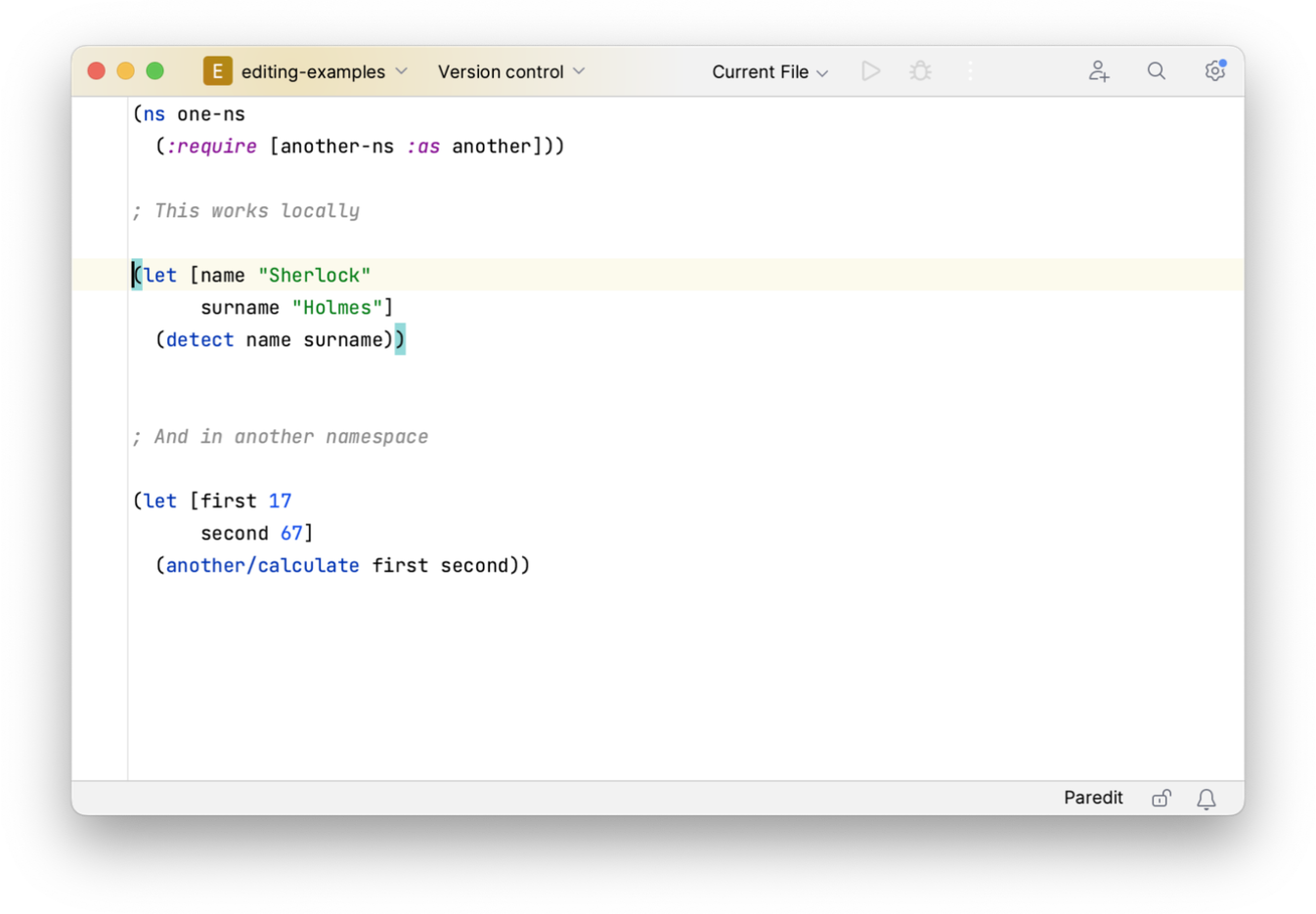Click the detect function call
This screenshot has height=914, width=1316.
[199, 340]
